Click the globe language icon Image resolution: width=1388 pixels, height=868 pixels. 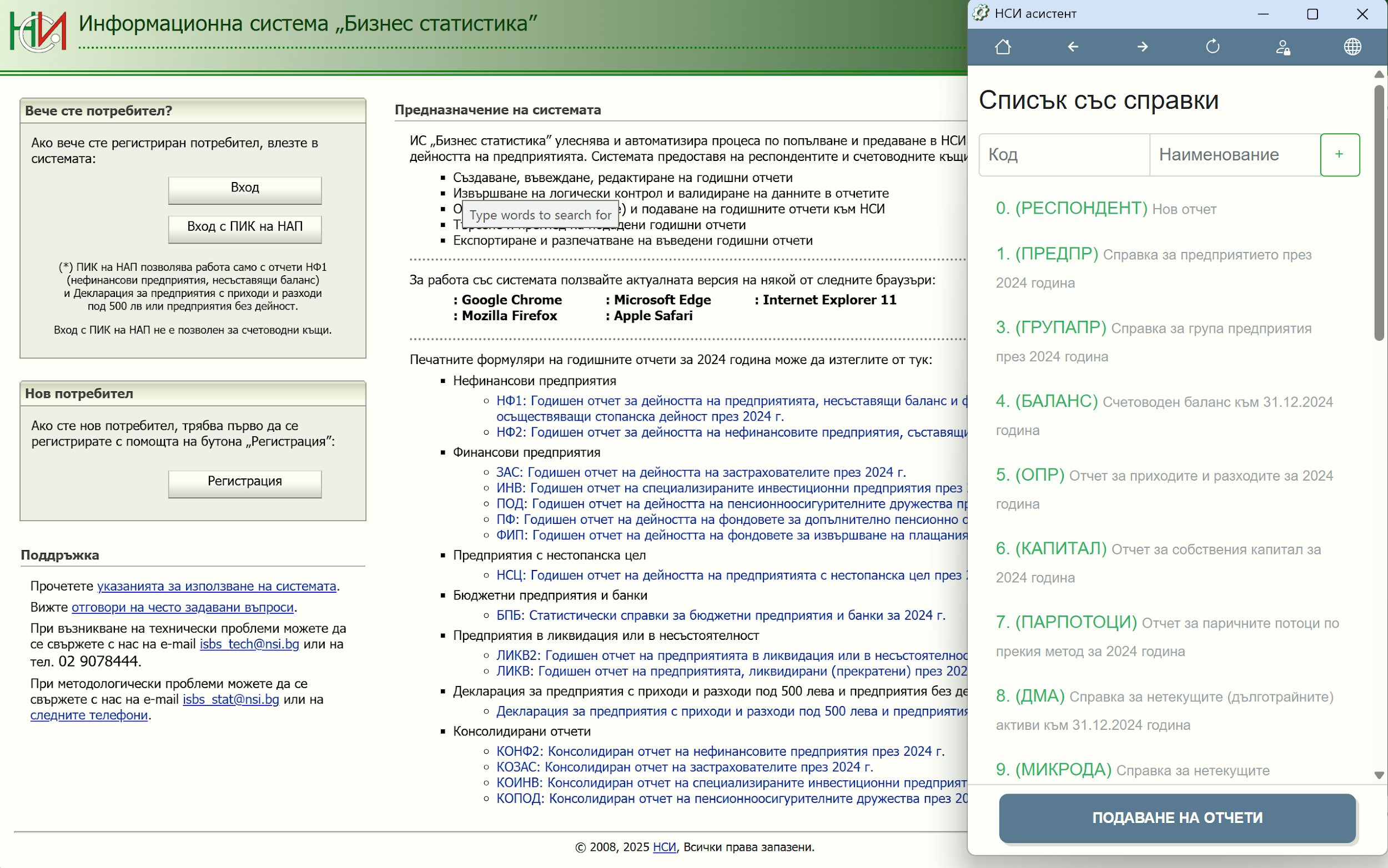(1352, 47)
